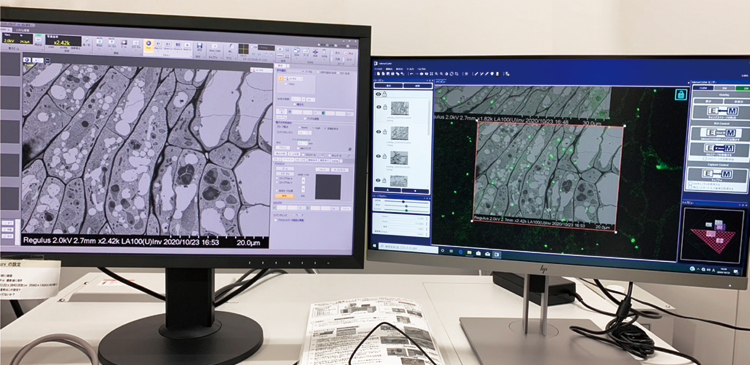Select the green rightmost tab in control panel

pyautogui.click(x=743, y=88)
